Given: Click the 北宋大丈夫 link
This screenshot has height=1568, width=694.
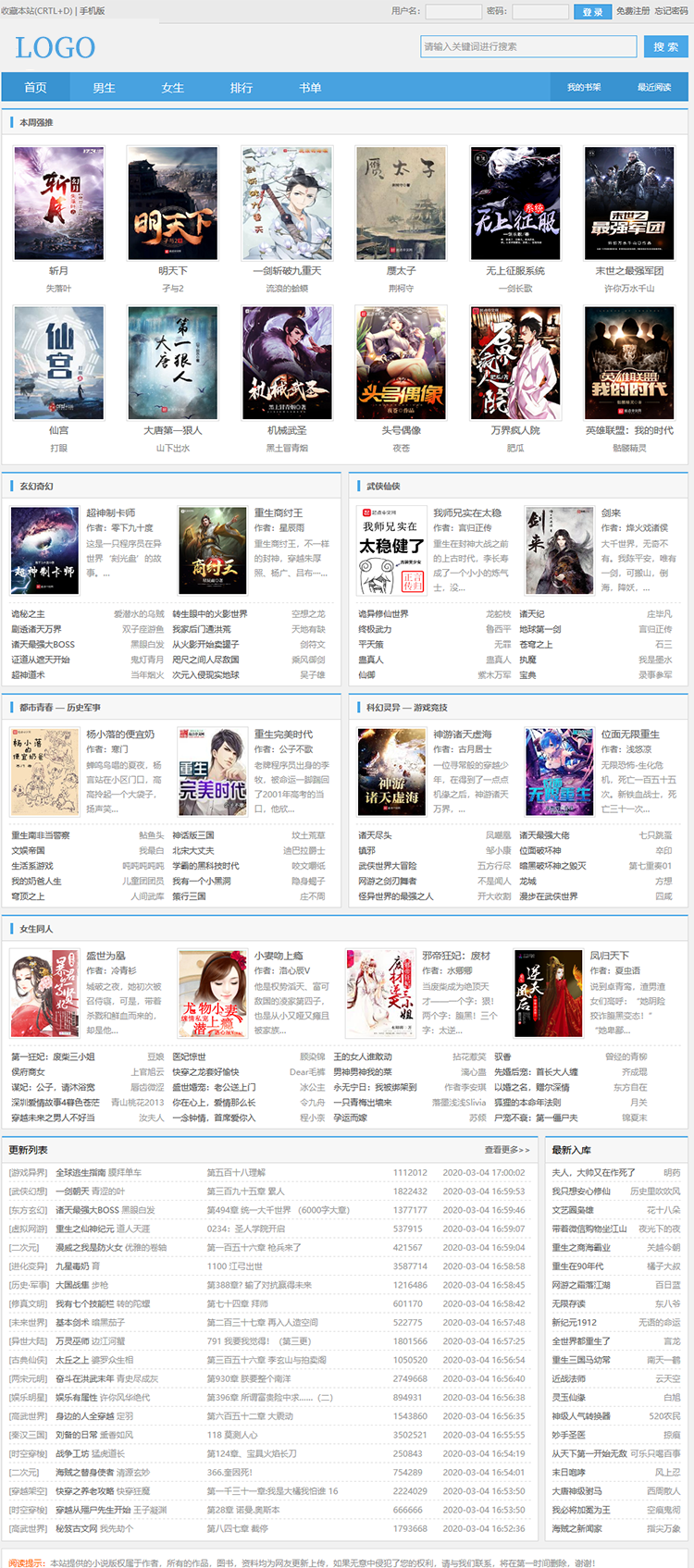Looking at the screenshot, I should (193, 850).
